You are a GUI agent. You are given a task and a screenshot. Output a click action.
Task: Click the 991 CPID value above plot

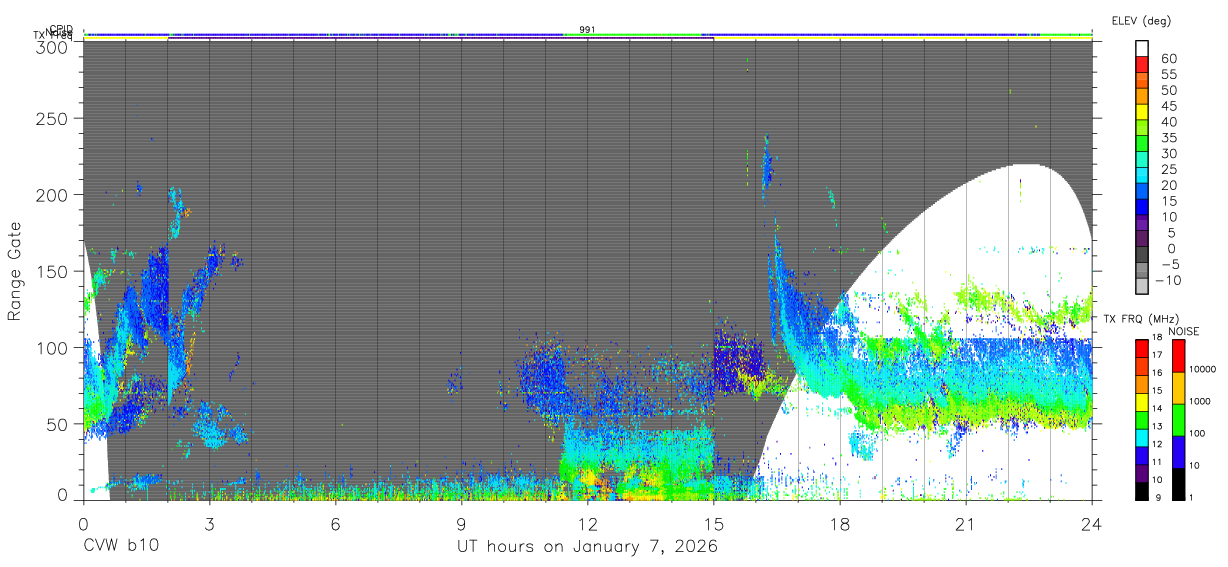(588, 29)
